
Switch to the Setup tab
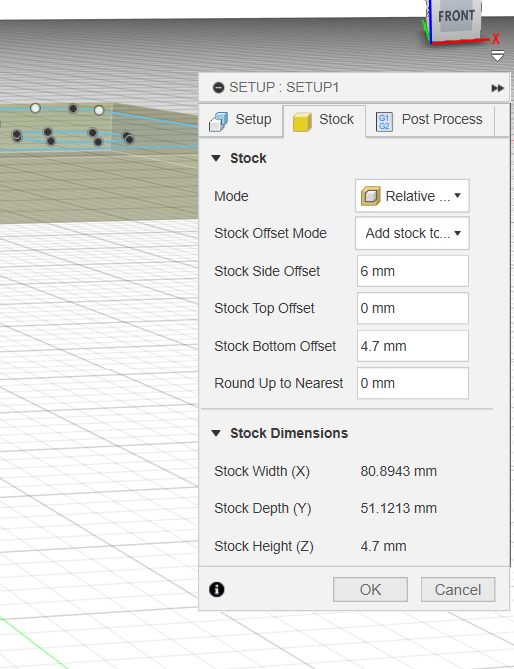pos(241,120)
